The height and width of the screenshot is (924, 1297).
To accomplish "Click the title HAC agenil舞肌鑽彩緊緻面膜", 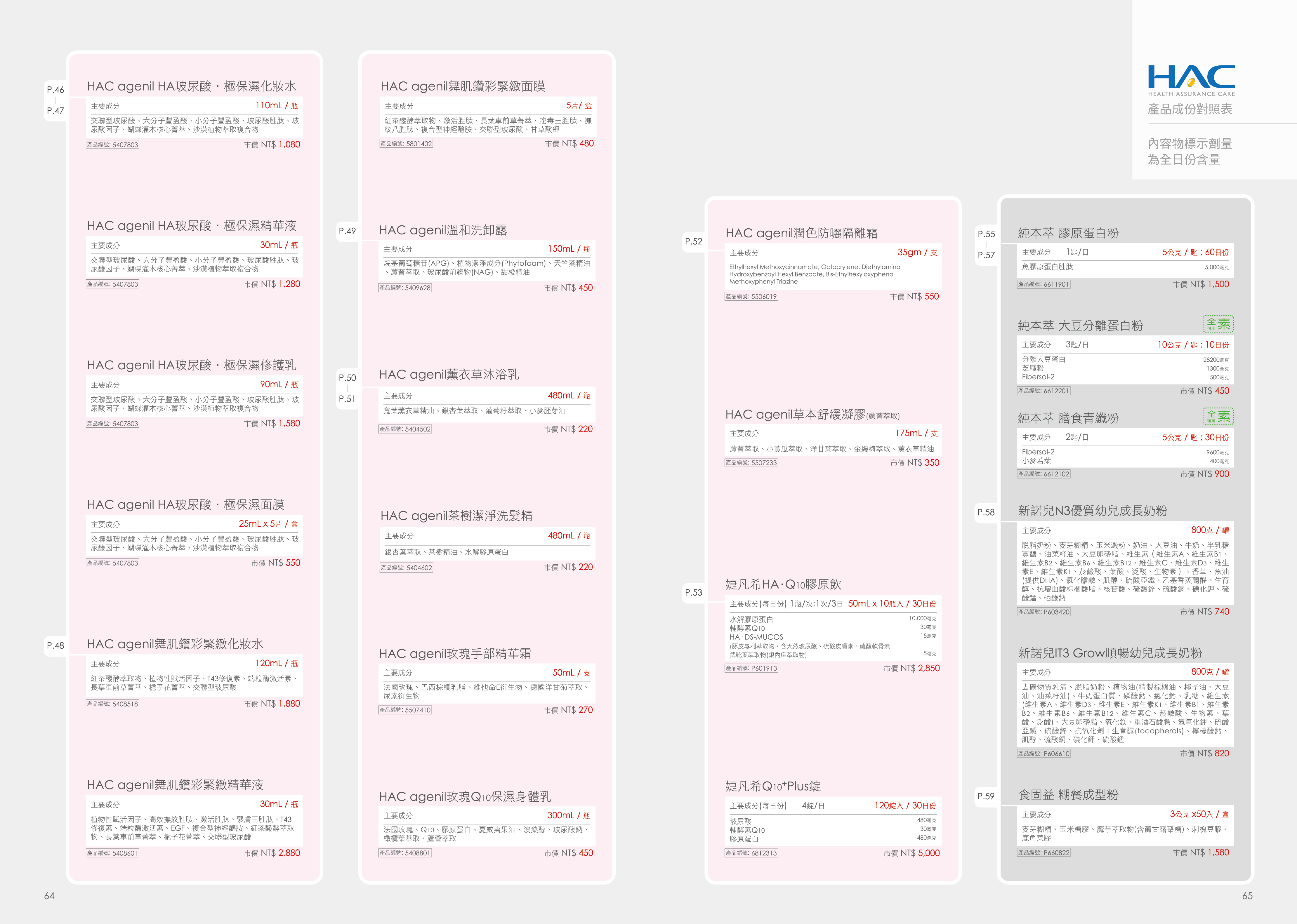I will [463, 86].
